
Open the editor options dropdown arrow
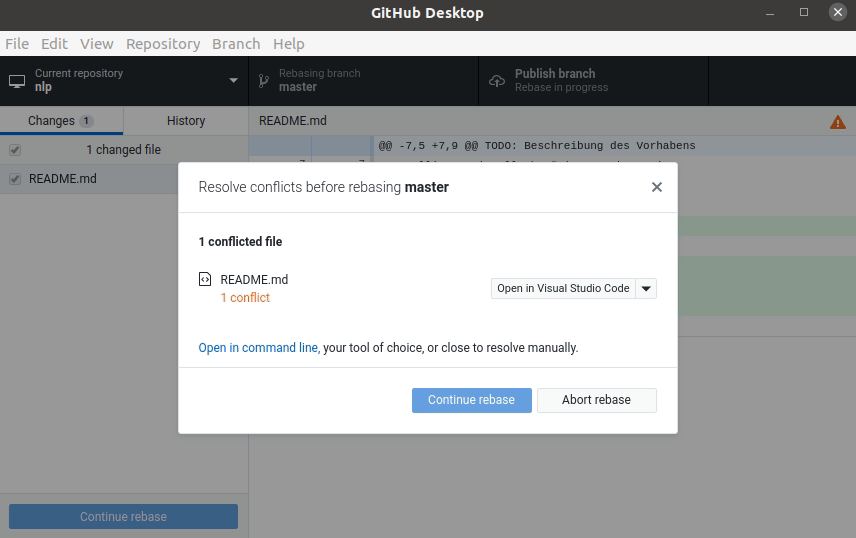click(646, 288)
